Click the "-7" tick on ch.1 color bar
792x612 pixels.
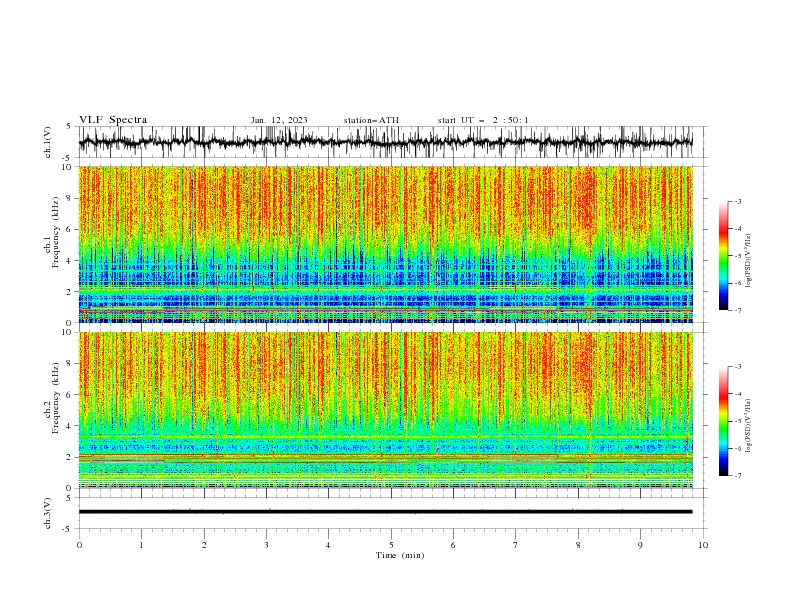737,310
